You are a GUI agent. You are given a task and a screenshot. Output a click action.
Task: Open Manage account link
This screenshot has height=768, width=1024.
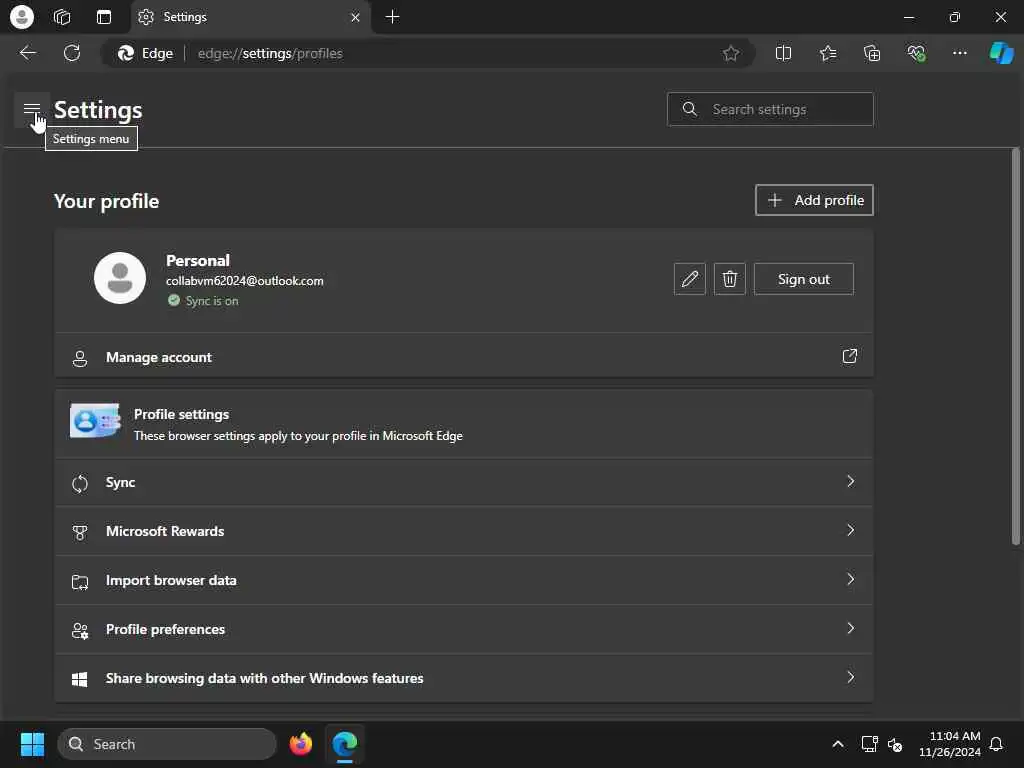pyautogui.click(x=464, y=357)
